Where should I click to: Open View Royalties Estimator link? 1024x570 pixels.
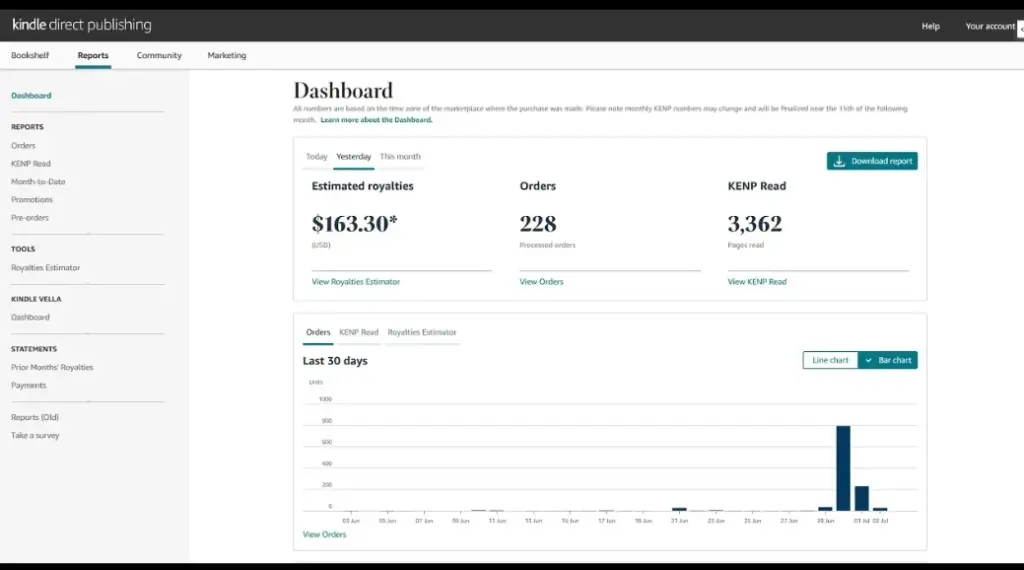(x=356, y=282)
